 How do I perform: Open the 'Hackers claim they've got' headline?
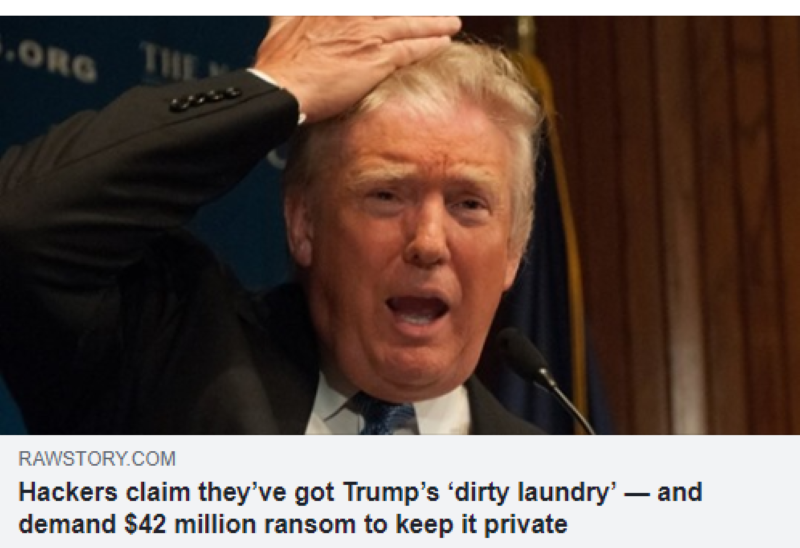coord(360,508)
